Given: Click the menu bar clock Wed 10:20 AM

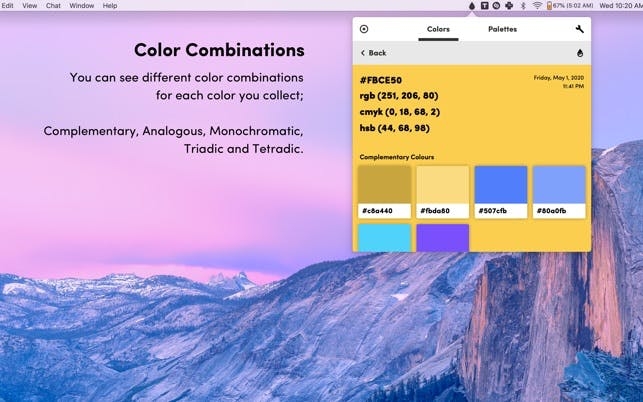Looking at the screenshot, I should coord(621,6).
